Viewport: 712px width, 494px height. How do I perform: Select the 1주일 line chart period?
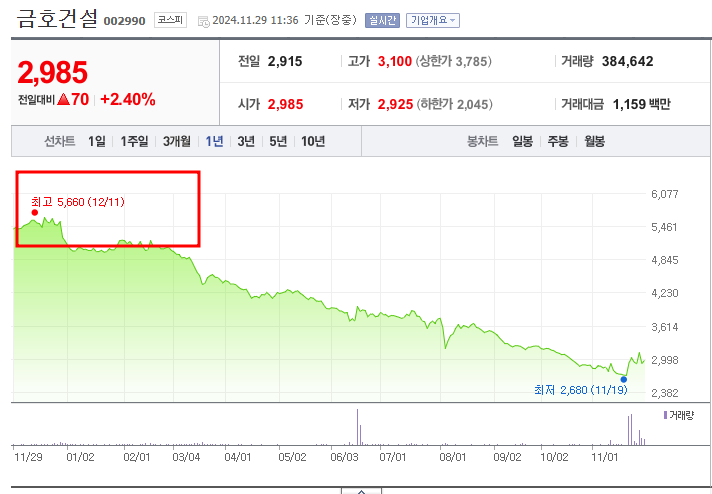tap(134, 141)
